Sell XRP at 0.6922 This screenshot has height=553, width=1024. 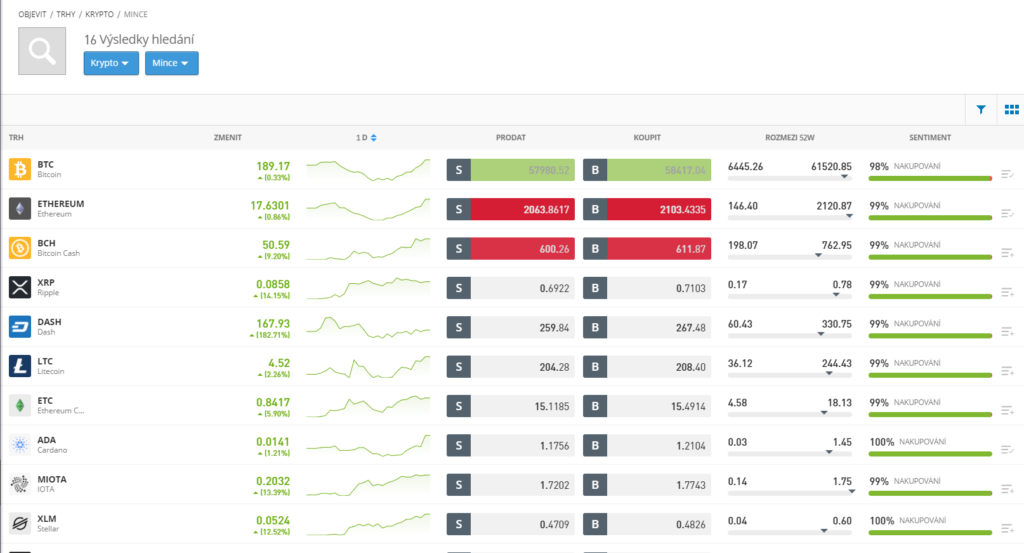511,288
